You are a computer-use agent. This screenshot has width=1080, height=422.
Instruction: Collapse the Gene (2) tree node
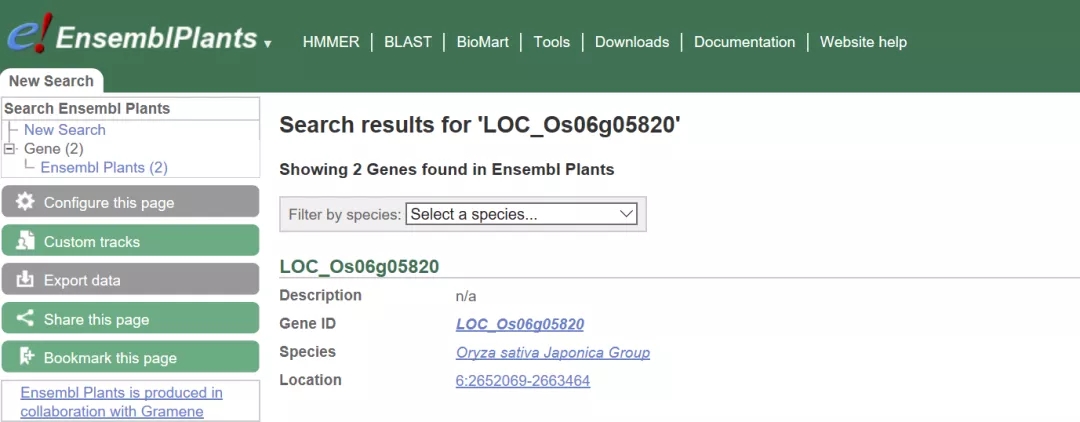point(10,148)
